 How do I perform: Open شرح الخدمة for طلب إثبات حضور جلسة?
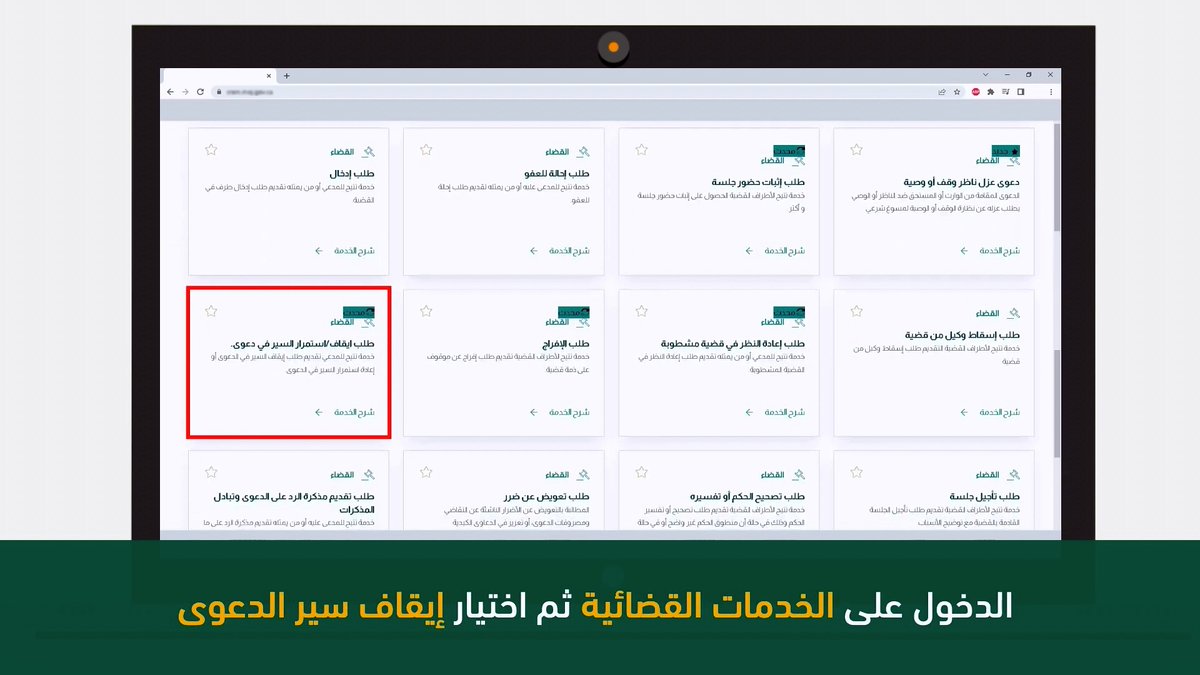[x=785, y=251]
